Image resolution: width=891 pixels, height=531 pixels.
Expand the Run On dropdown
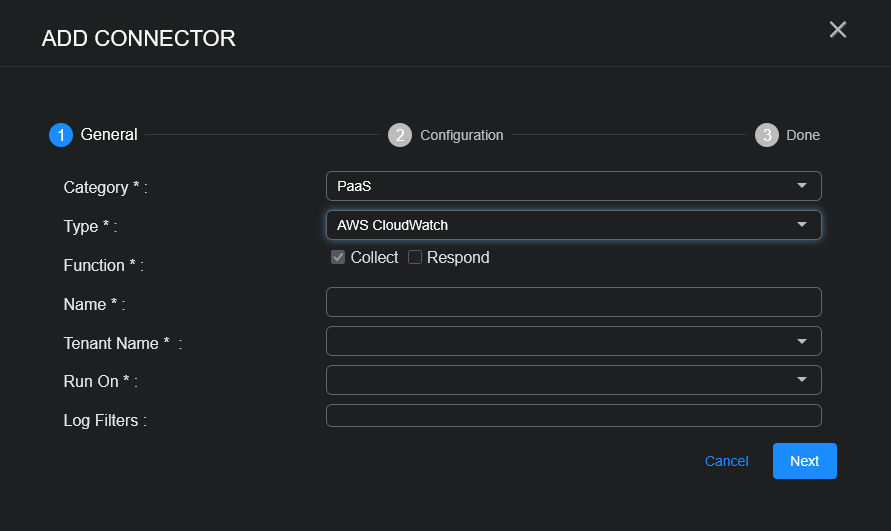coord(573,380)
